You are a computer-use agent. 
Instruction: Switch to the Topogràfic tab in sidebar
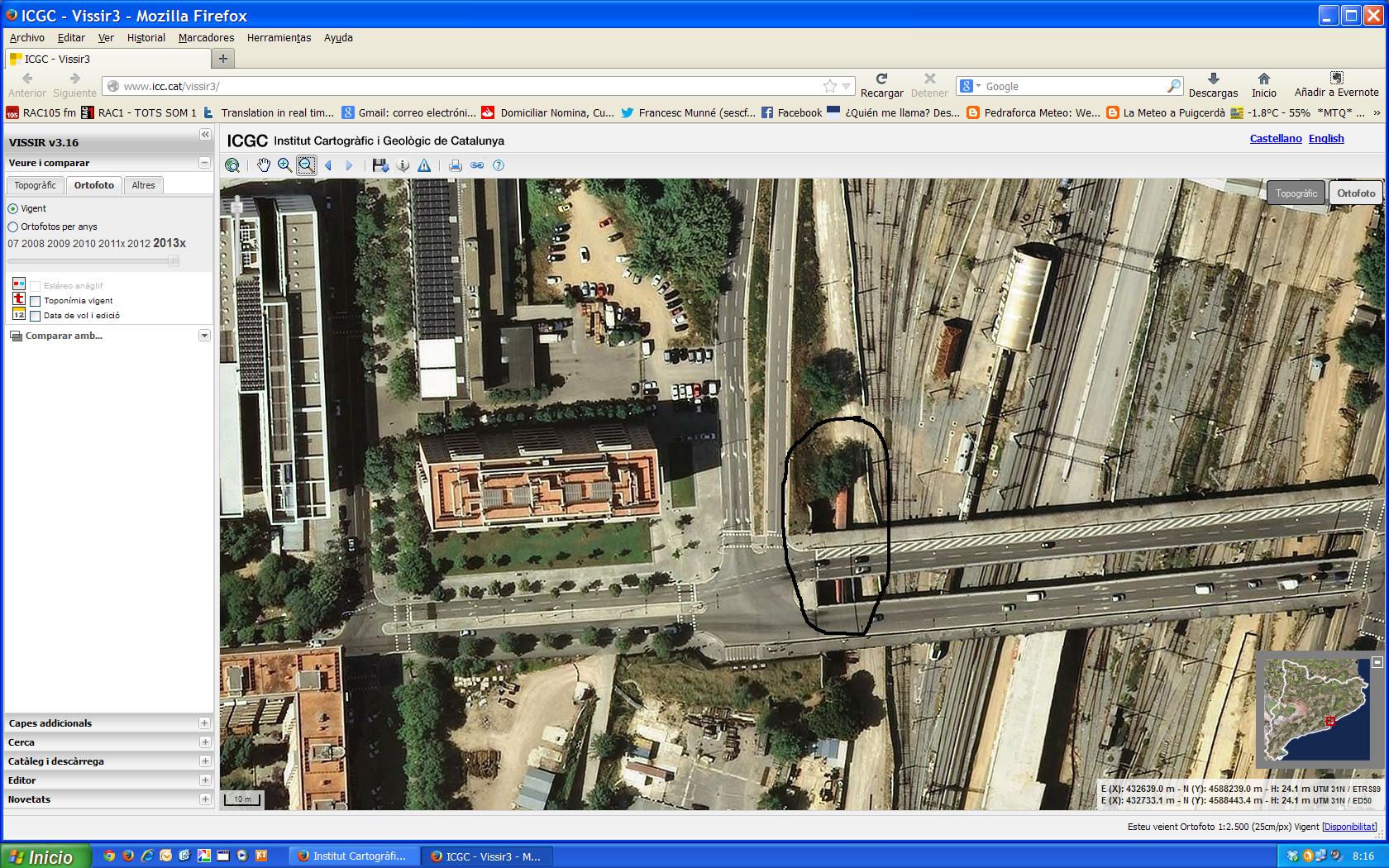(x=36, y=185)
